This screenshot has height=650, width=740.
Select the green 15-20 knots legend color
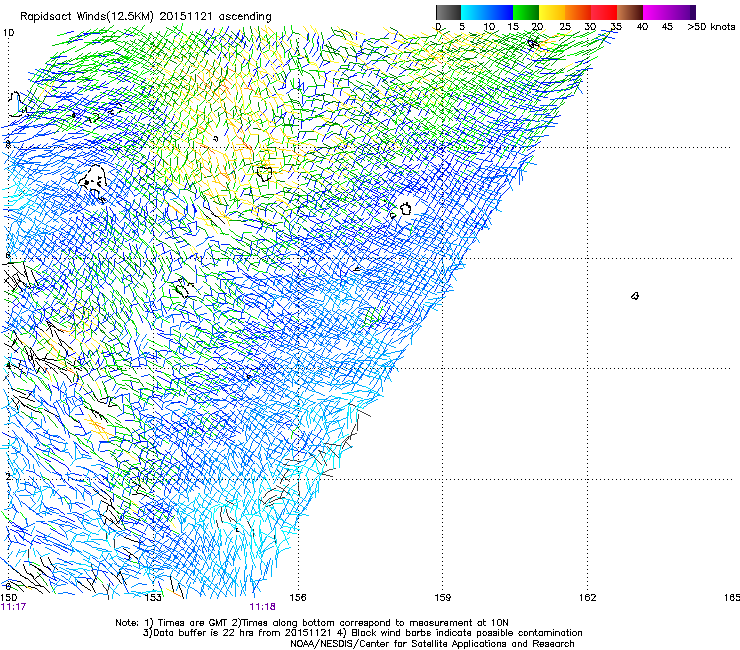coord(526,12)
